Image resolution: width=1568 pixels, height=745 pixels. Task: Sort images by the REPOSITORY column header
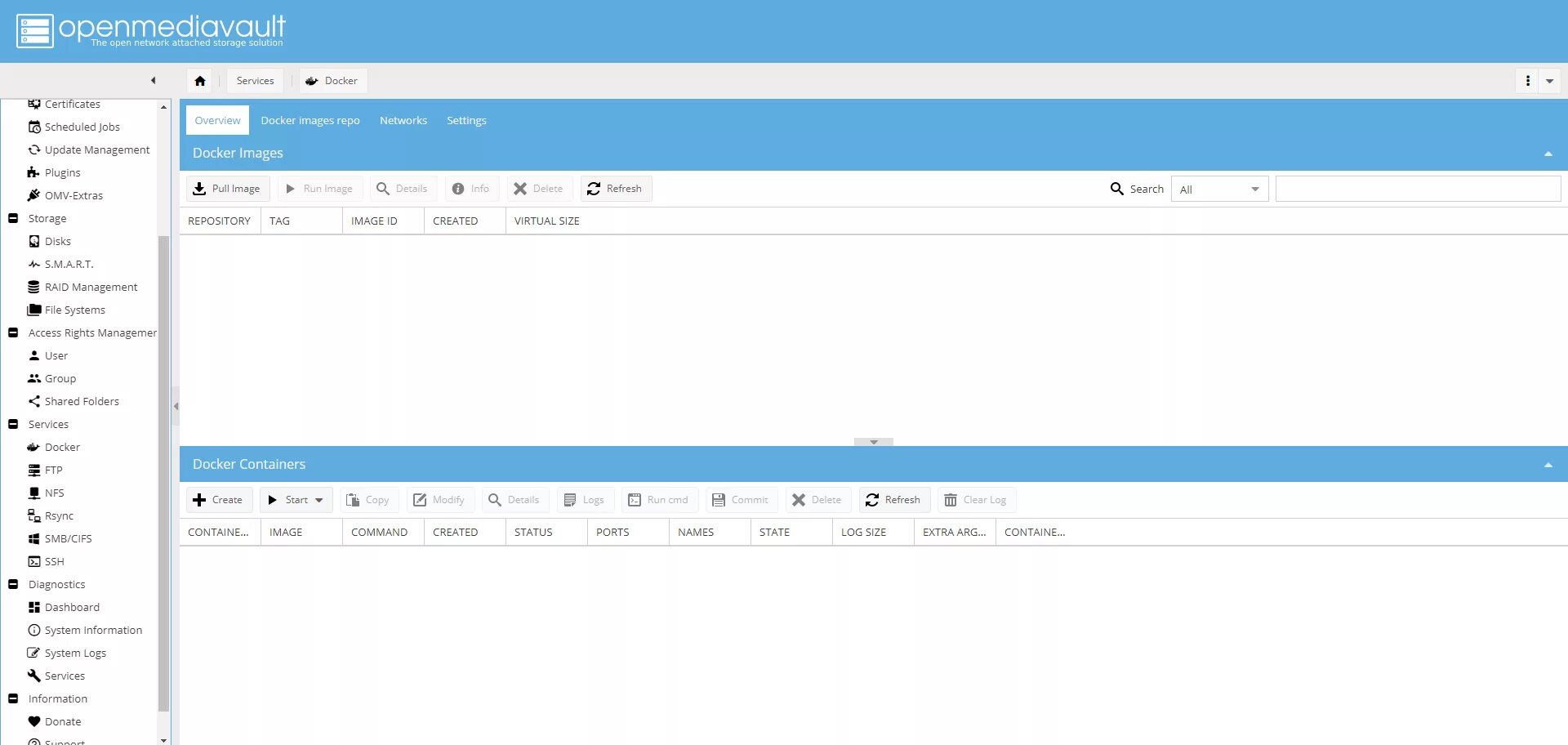tap(220, 221)
